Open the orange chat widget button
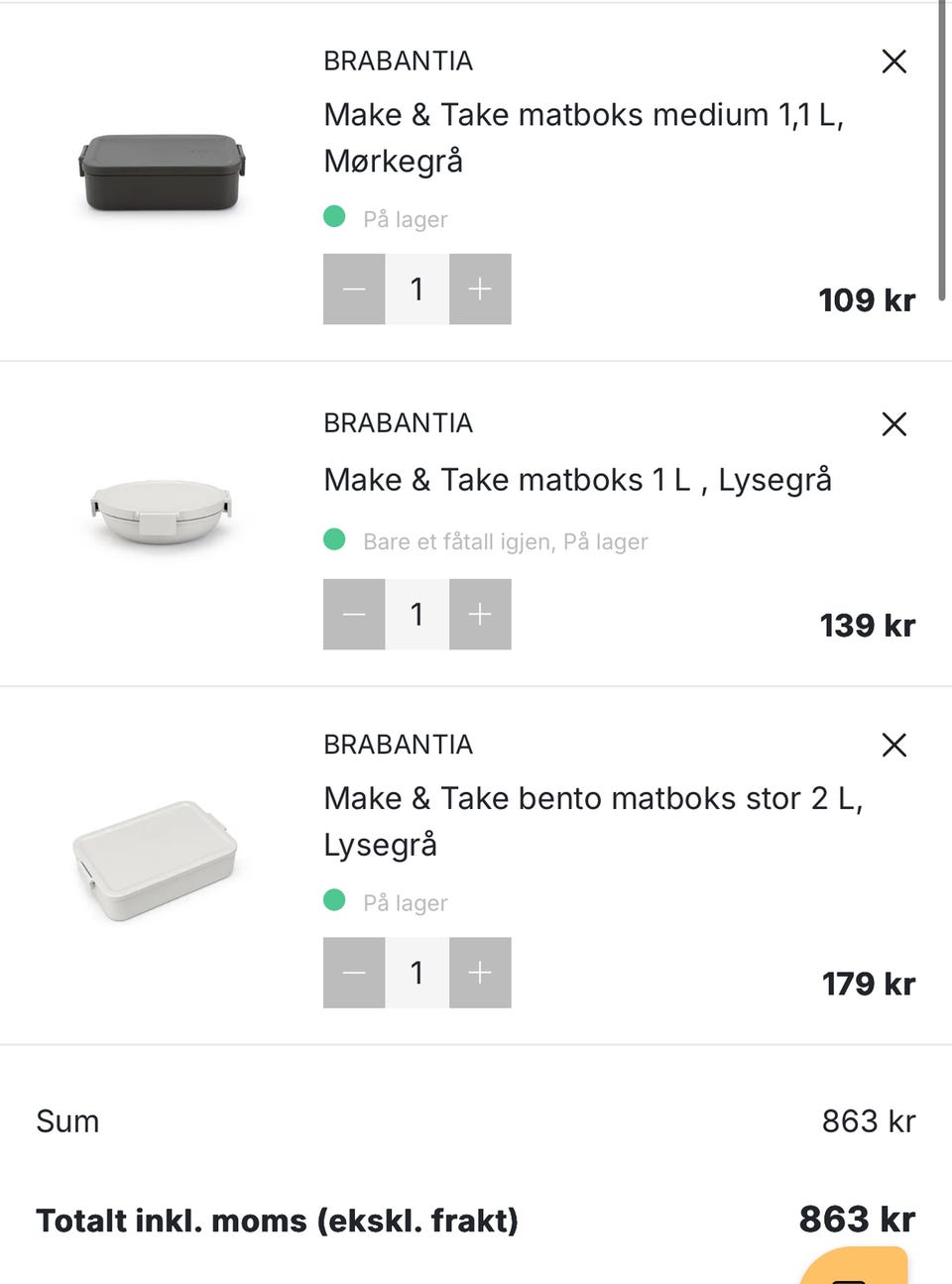 point(855,1267)
